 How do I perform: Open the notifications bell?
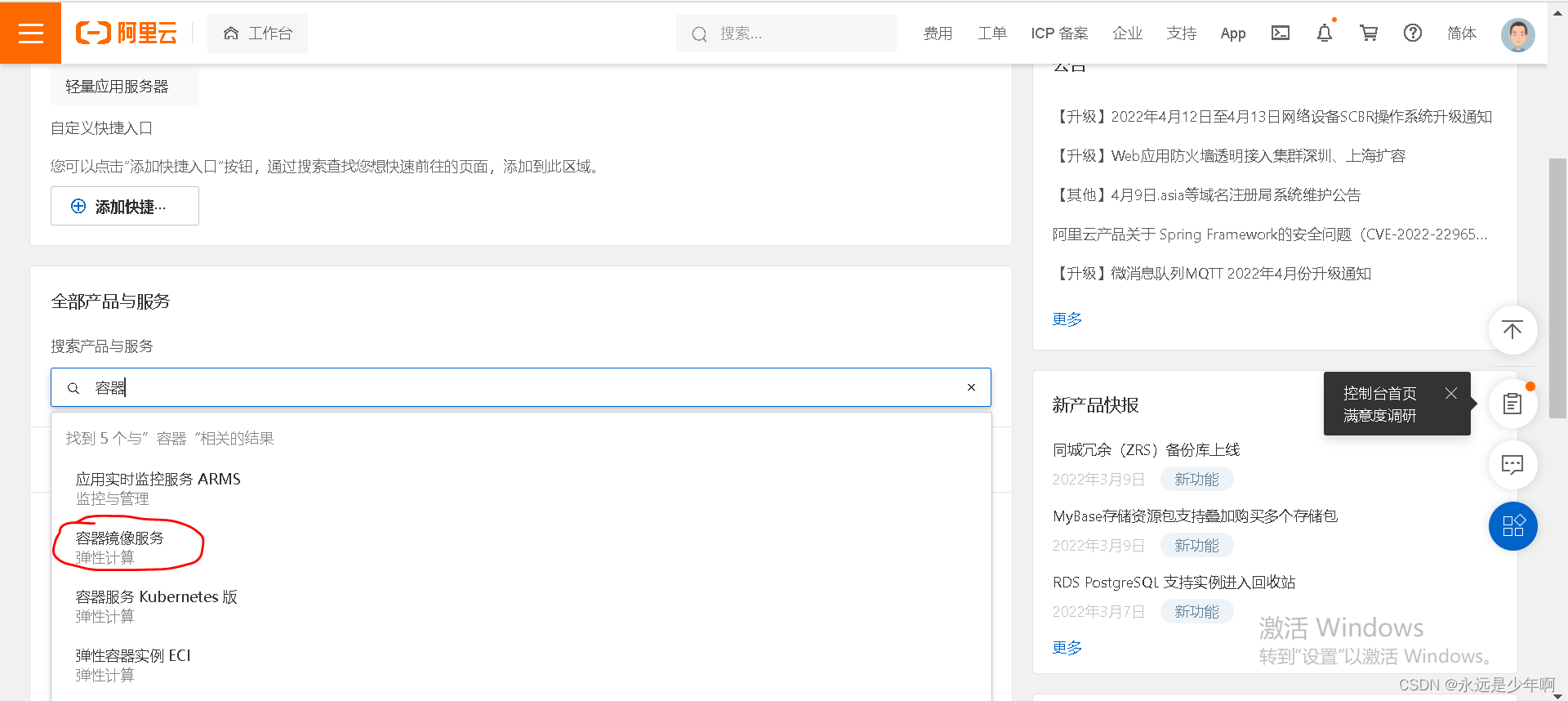coord(1325,33)
